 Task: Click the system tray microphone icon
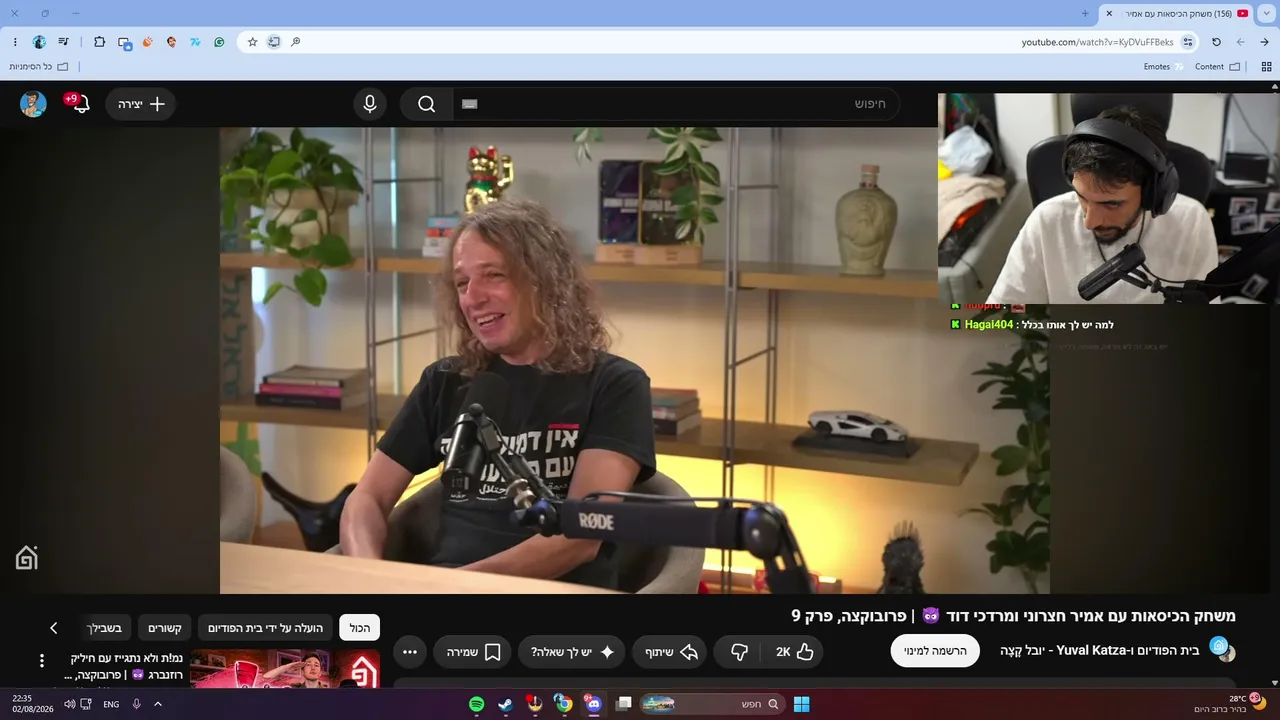point(136,704)
